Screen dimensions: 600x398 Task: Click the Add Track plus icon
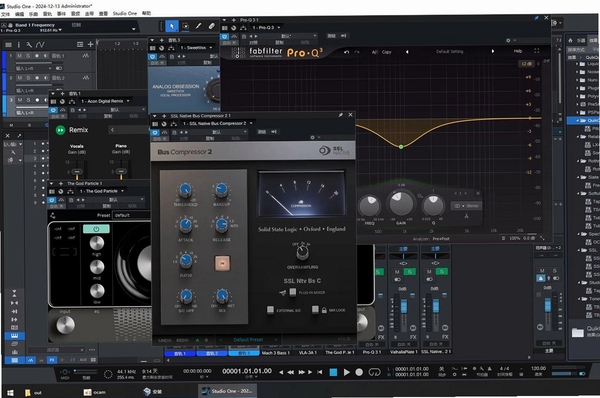(x=90, y=44)
